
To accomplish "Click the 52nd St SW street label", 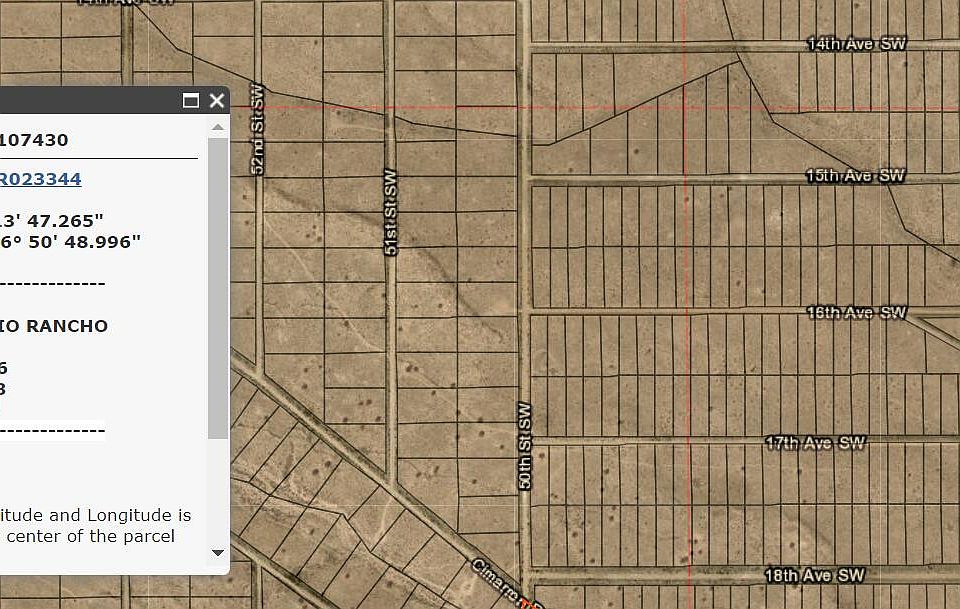I will point(258,129).
